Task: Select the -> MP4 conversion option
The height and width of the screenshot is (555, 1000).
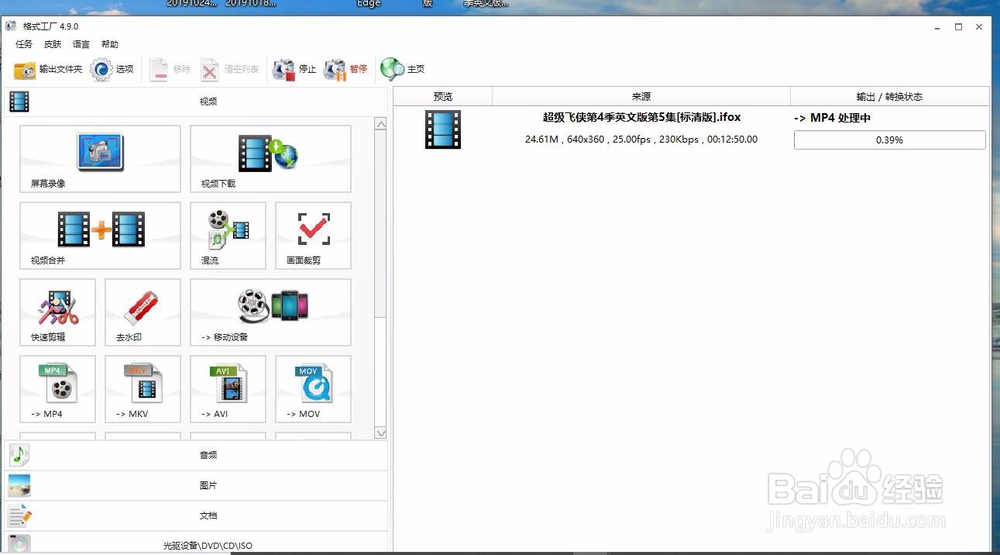Action: click(57, 389)
